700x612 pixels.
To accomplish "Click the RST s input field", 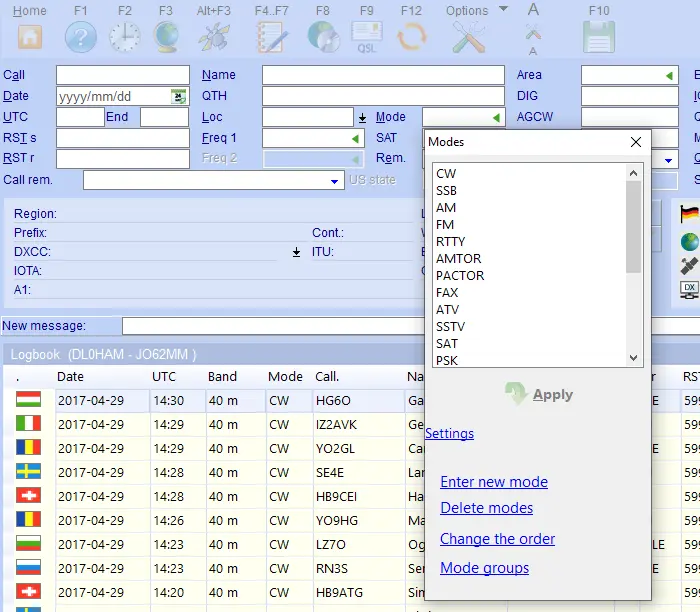I will click(x=123, y=138).
